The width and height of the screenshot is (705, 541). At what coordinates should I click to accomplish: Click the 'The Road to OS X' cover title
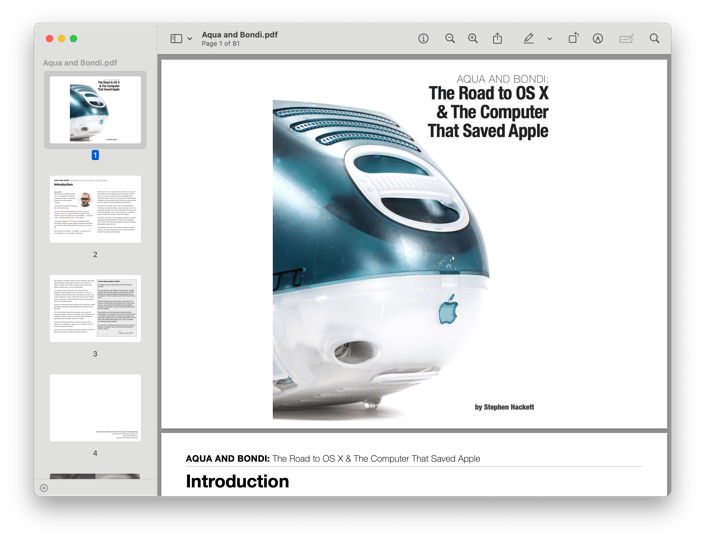tap(489, 93)
